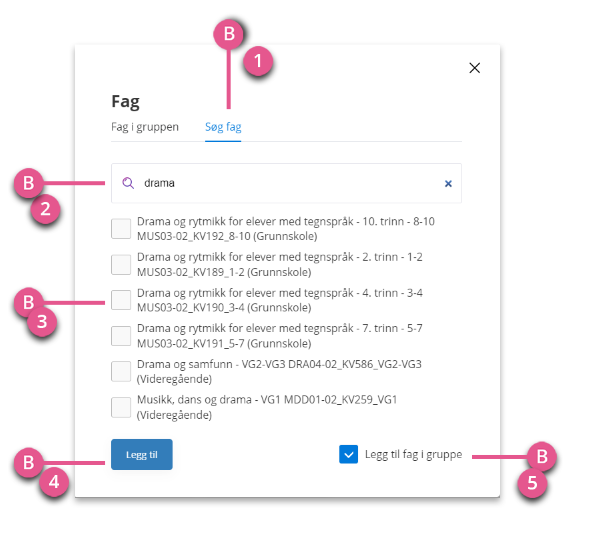Switch to the Fag i gruppen tab

[x=145, y=127]
